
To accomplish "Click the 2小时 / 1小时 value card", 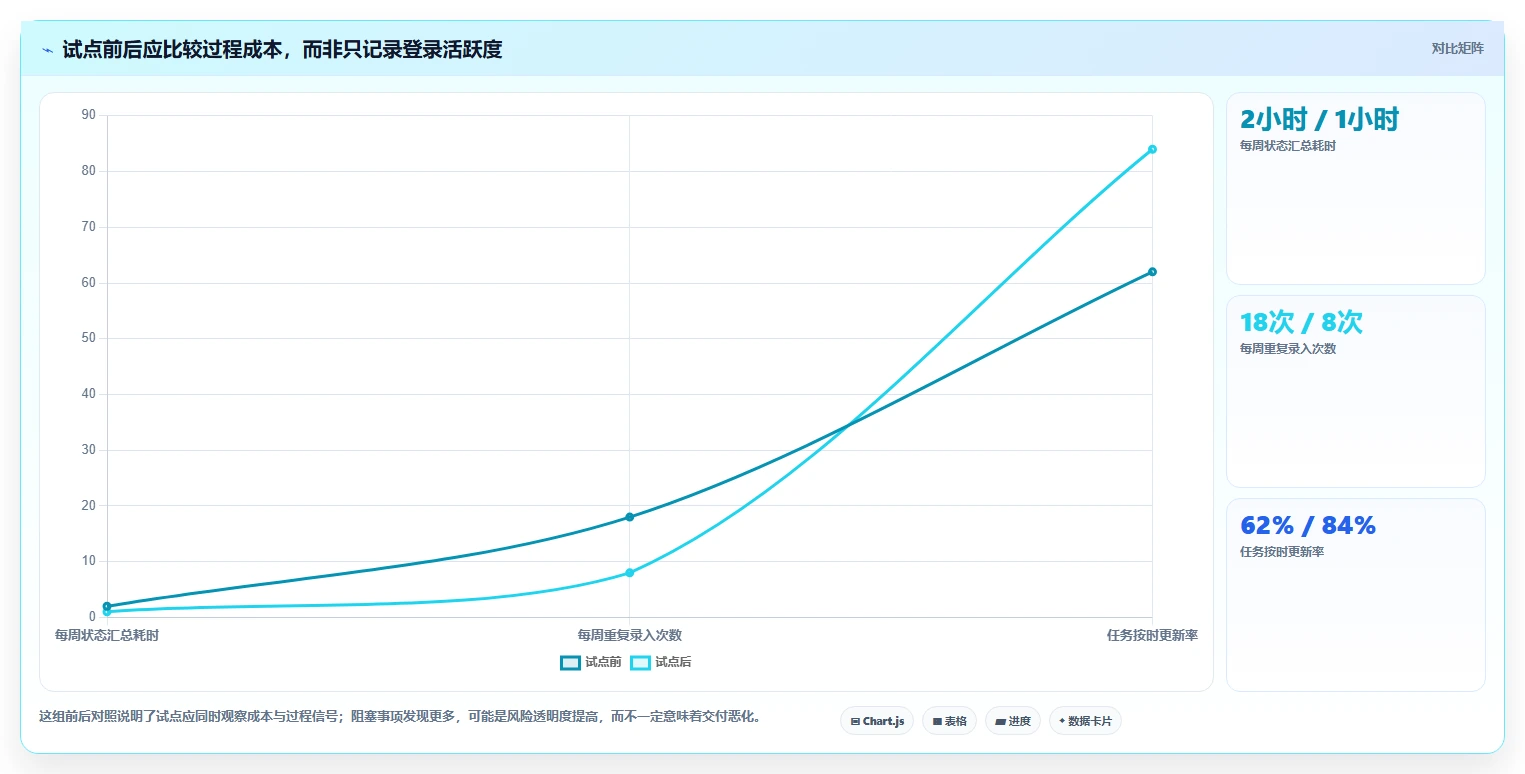I will [1355, 188].
